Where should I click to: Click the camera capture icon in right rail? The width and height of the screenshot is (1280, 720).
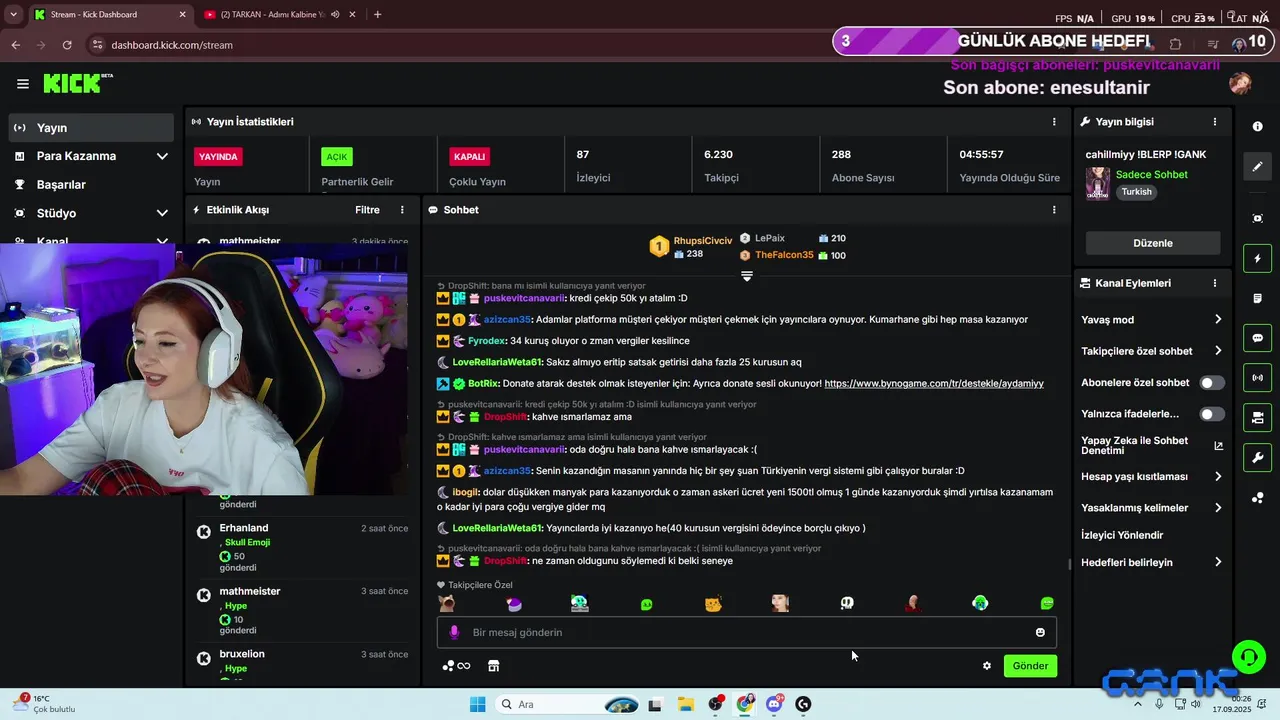pos(1258,218)
